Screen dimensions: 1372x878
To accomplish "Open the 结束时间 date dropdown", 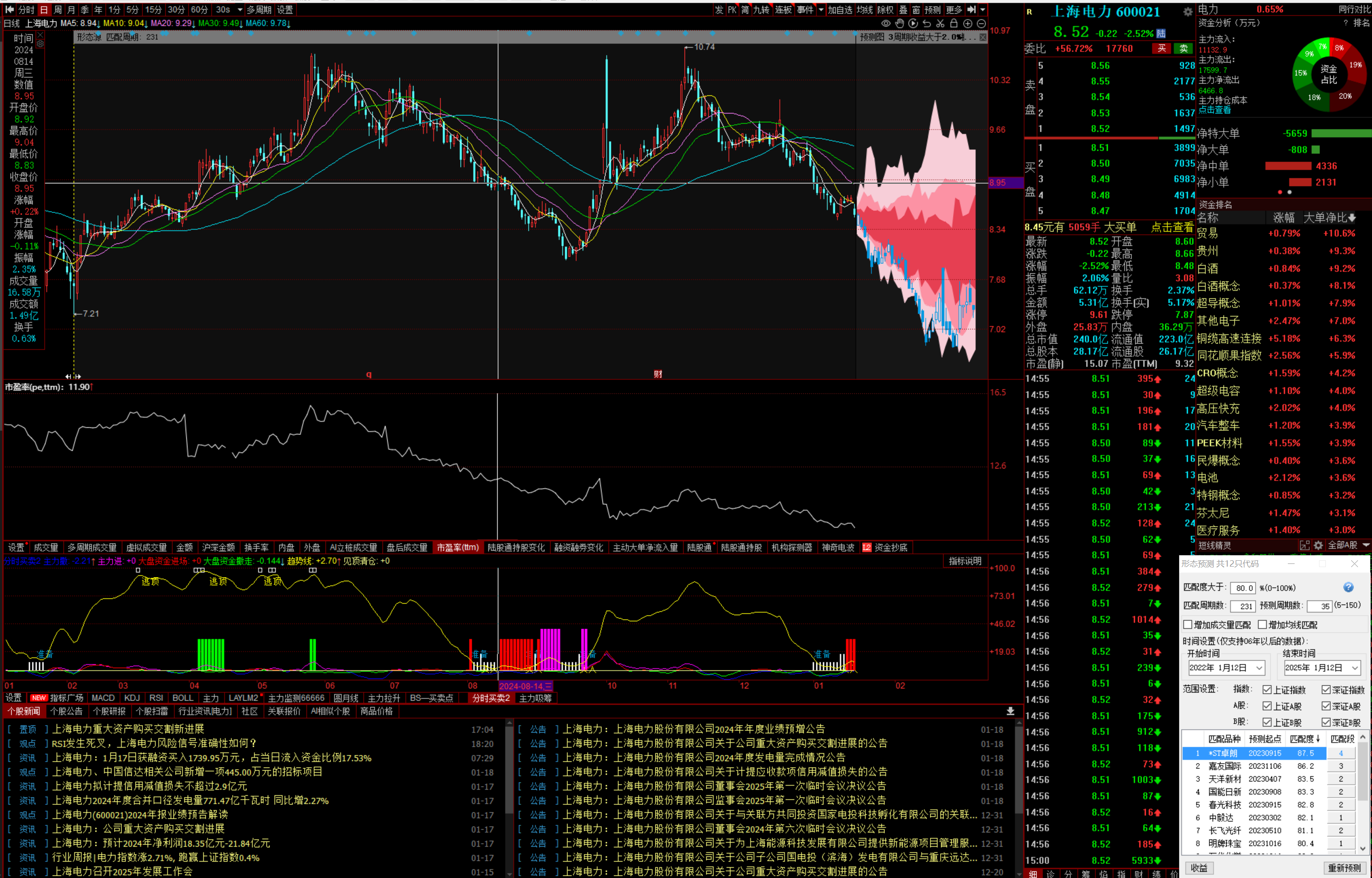I will click(1355, 668).
